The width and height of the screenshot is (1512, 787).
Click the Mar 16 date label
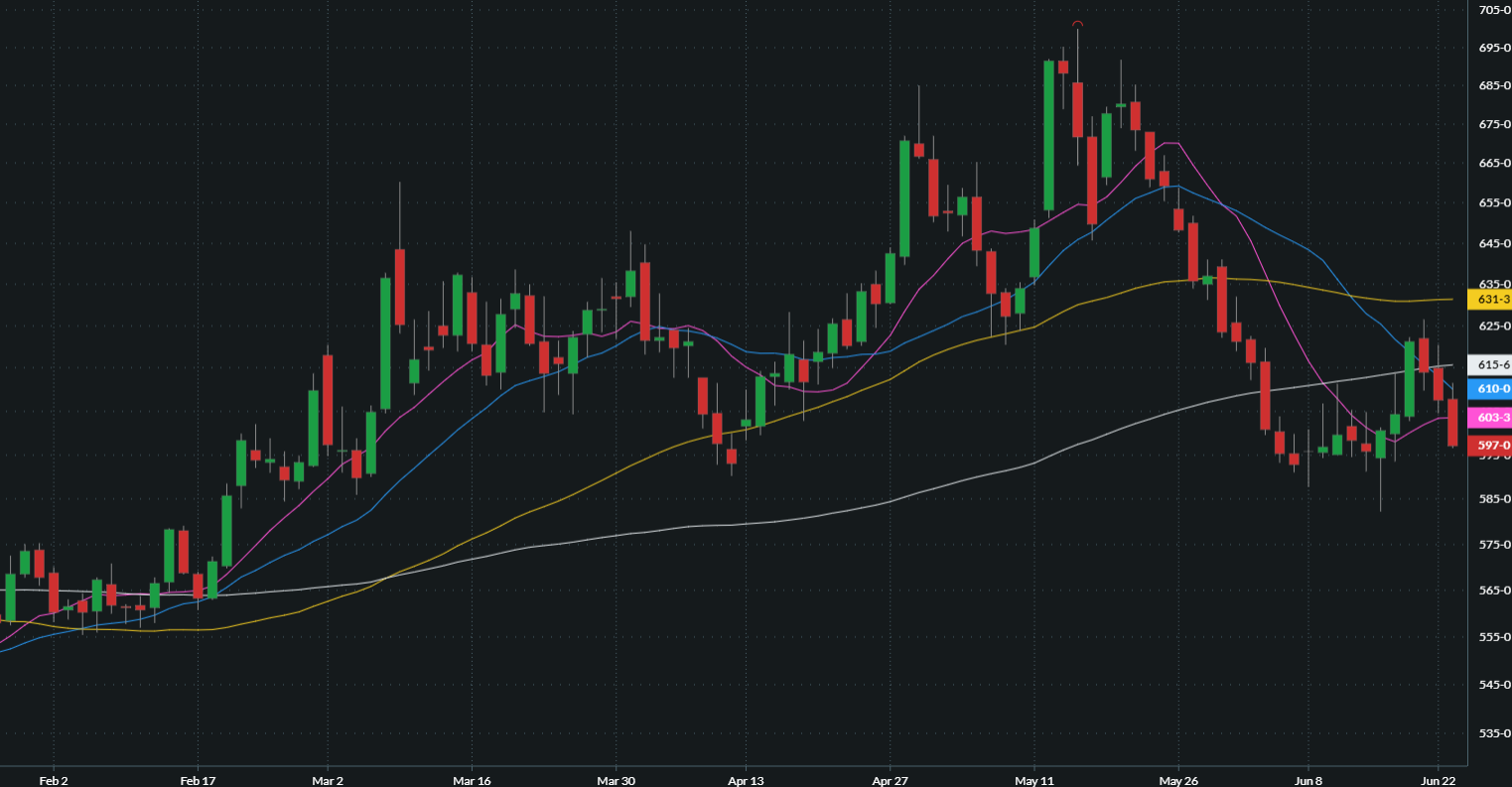472,780
